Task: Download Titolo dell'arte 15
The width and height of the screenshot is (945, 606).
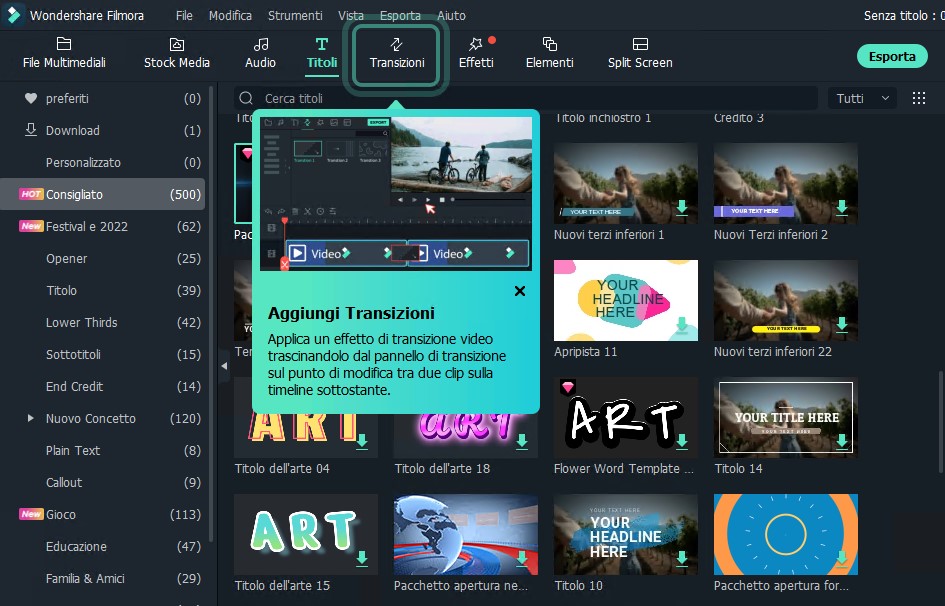Action: (362, 558)
